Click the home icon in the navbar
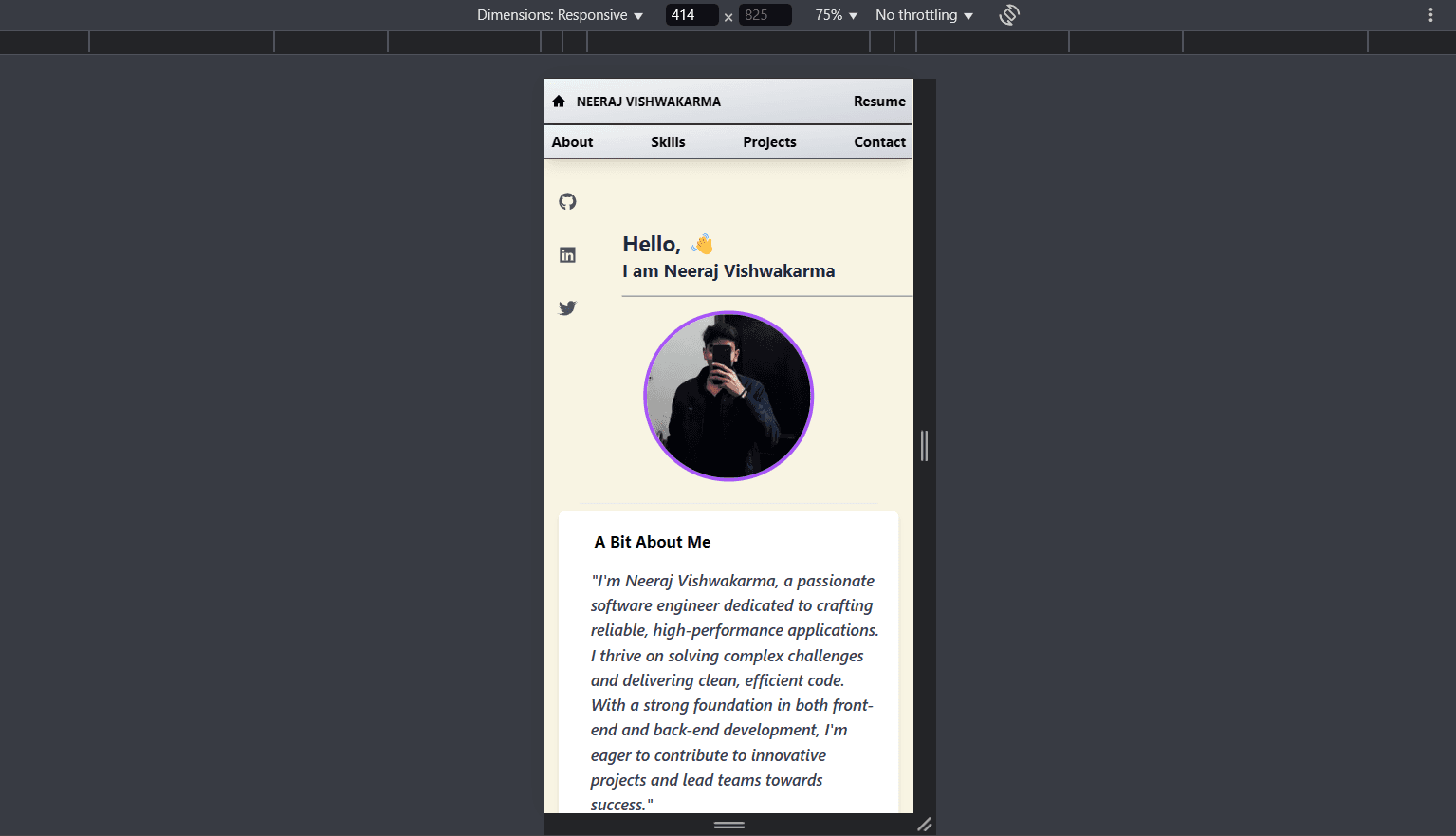 [559, 101]
